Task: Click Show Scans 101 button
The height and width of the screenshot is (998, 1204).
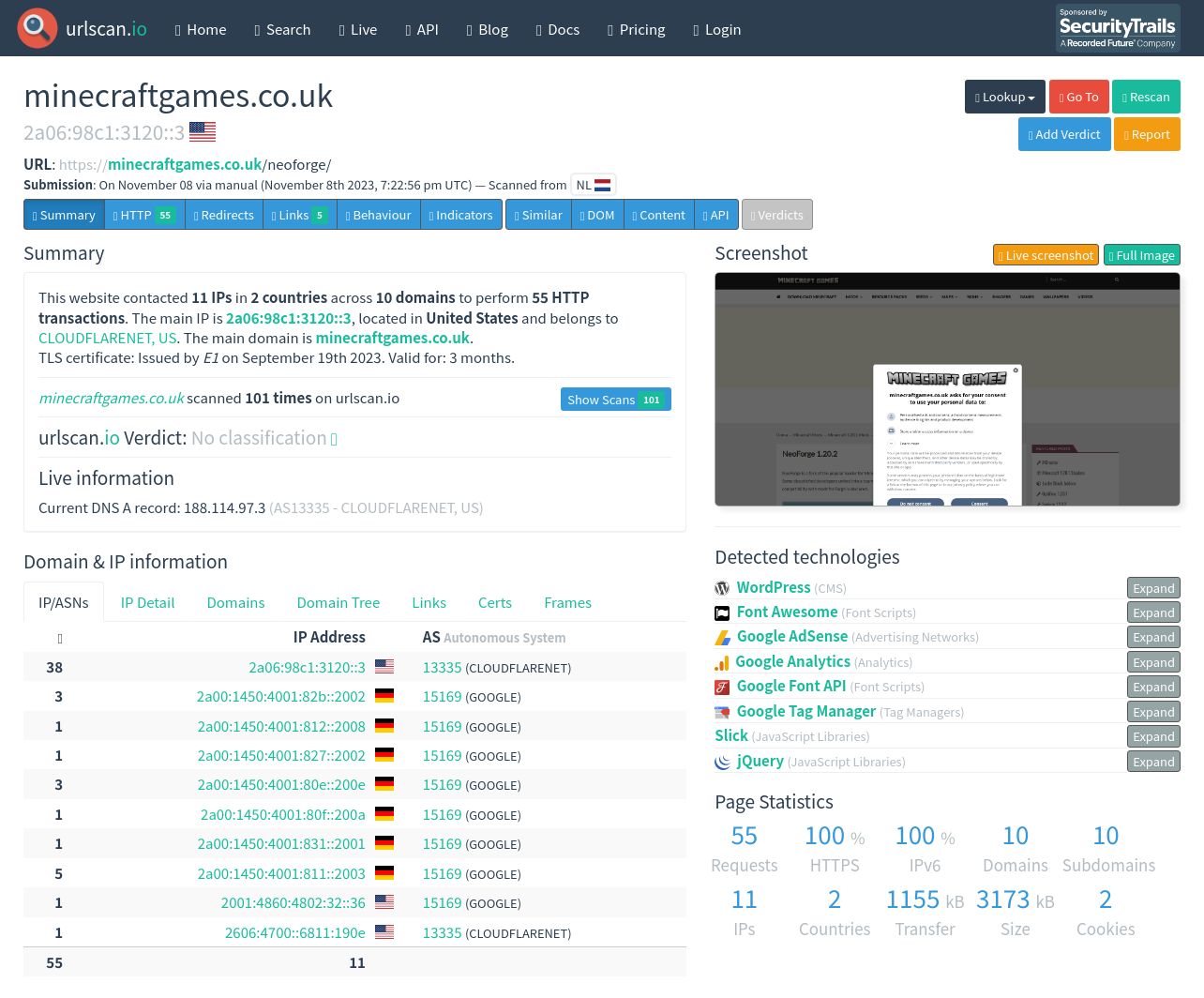Action: pyautogui.click(x=615, y=400)
